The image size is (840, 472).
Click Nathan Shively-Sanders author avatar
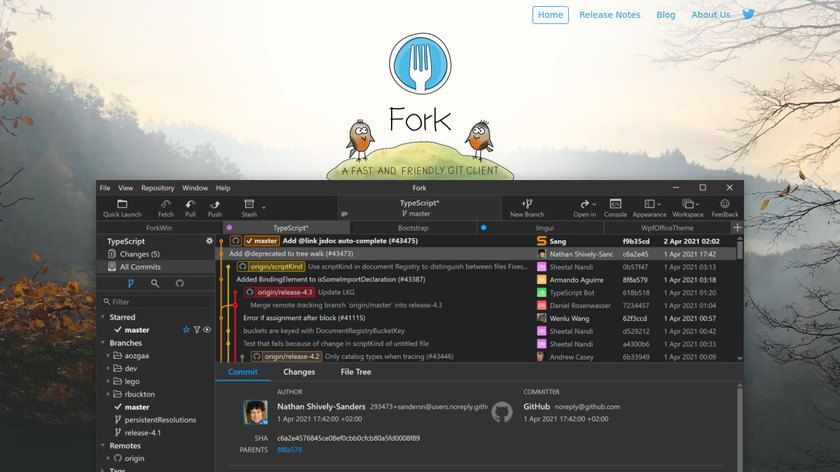point(256,412)
